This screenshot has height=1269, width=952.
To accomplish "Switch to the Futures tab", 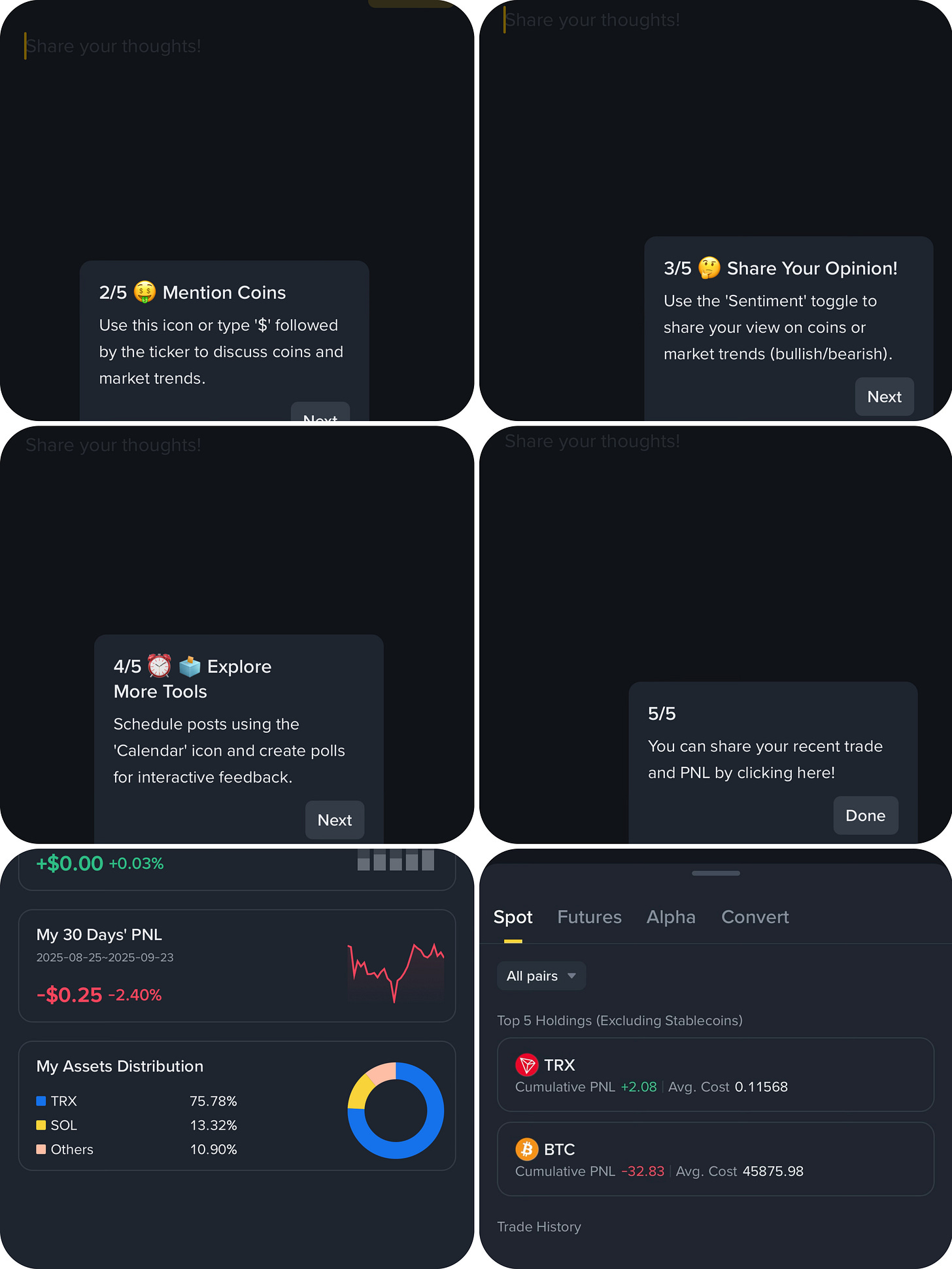I will [x=589, y=917].
